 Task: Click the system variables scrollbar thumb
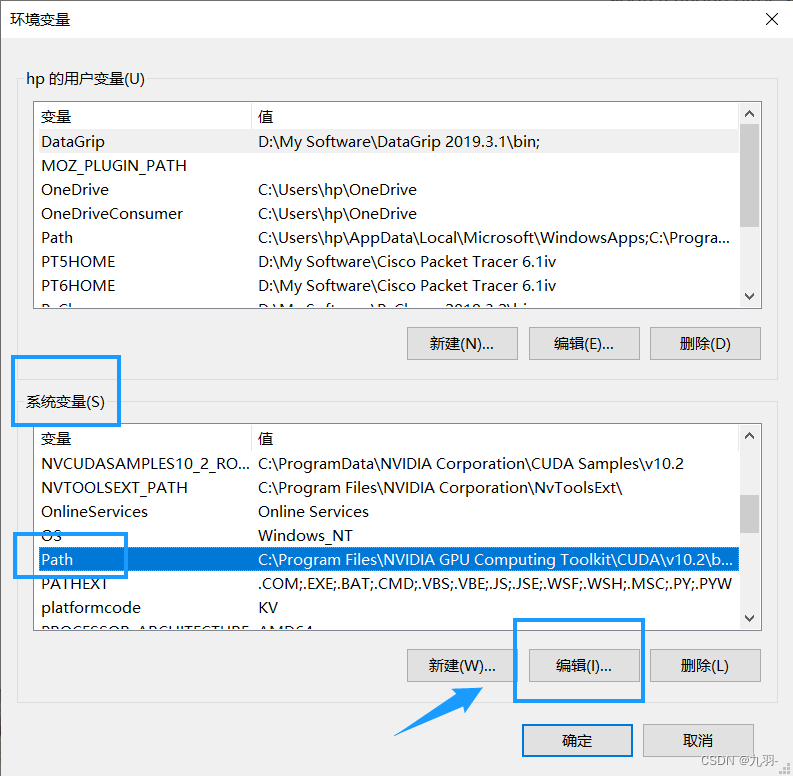[x=750, y=513]
